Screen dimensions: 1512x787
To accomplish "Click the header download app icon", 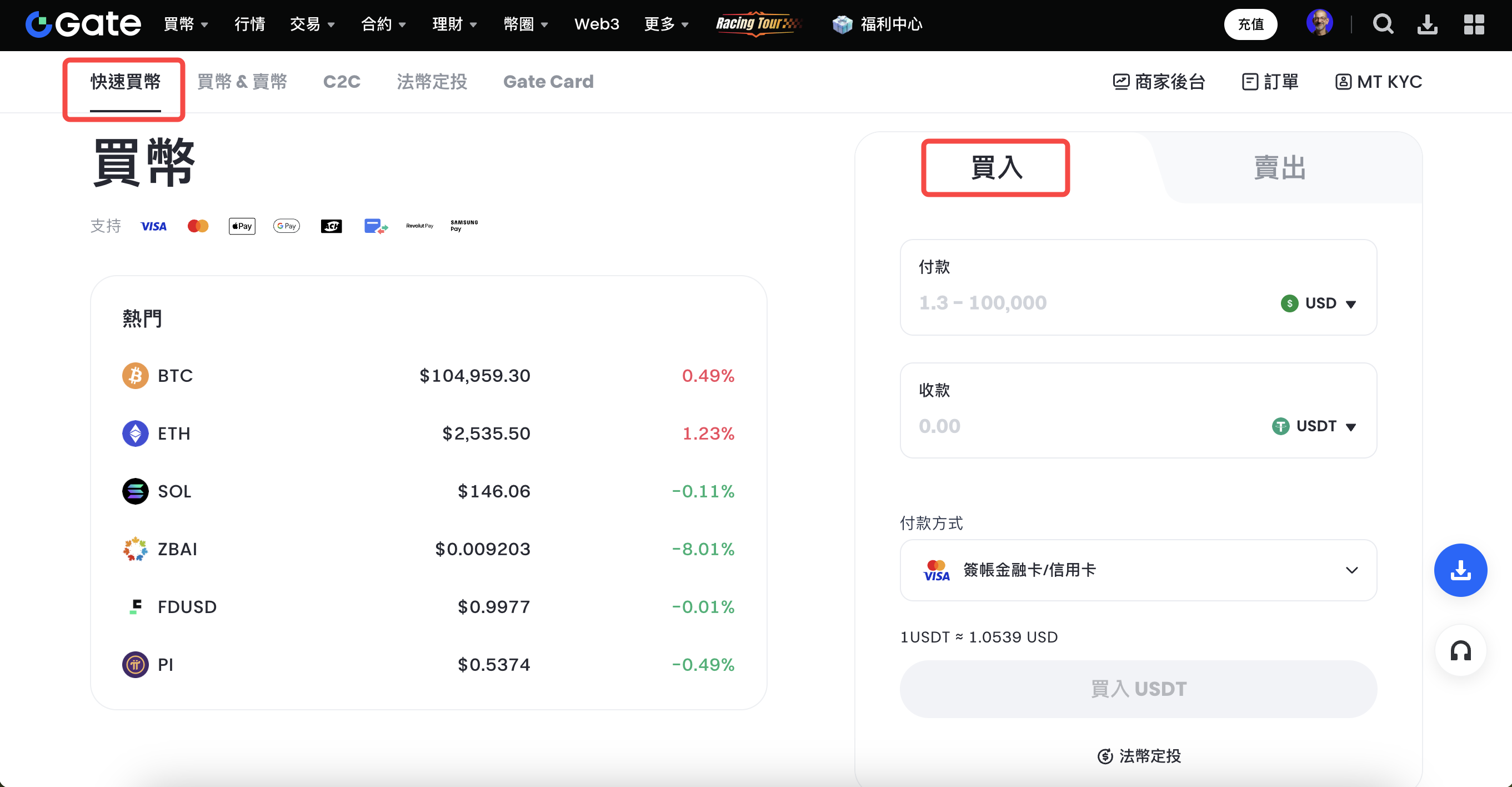I will pyautogui.click(x=1427, y=24).
